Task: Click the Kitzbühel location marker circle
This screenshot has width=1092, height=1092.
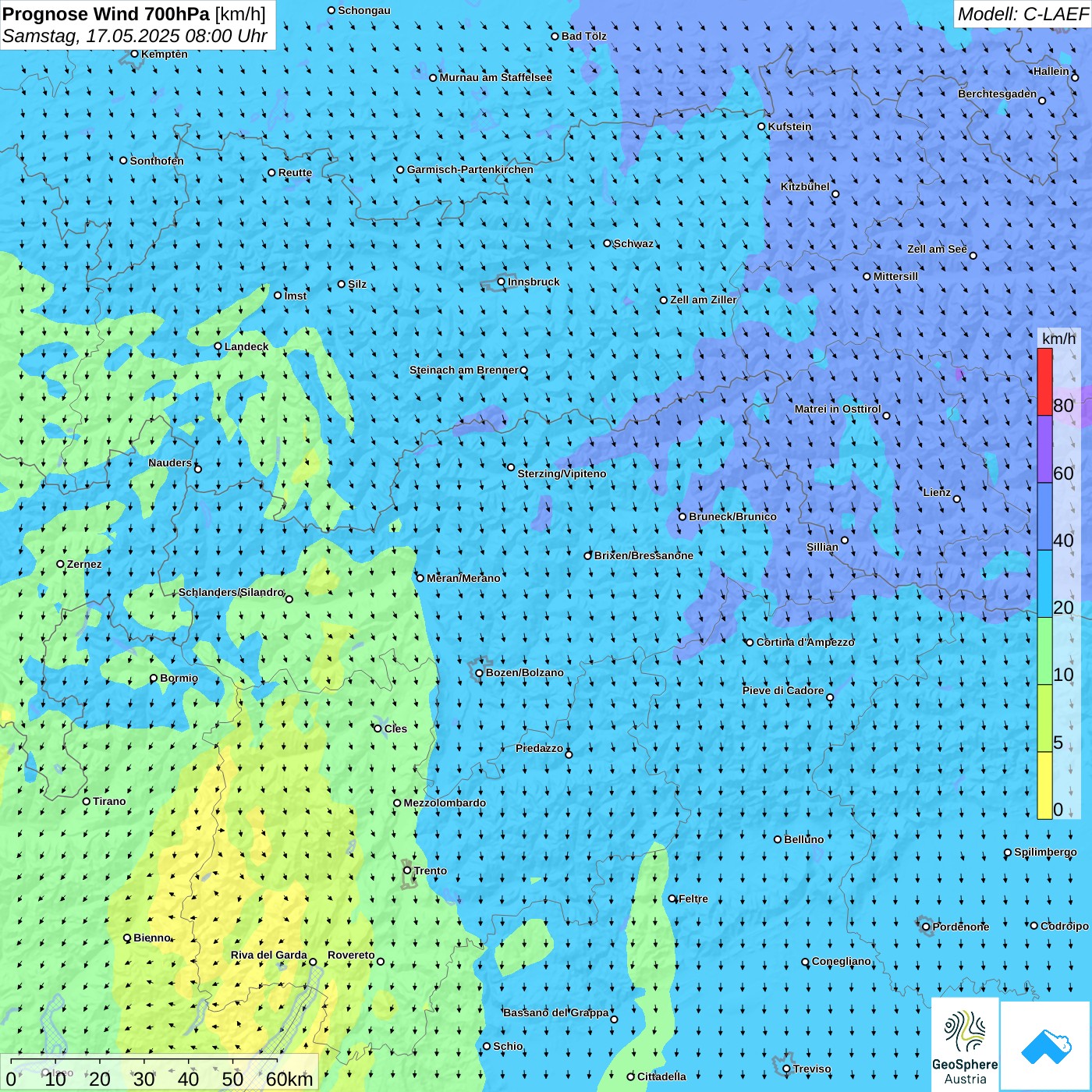Action: coord(835,194)
